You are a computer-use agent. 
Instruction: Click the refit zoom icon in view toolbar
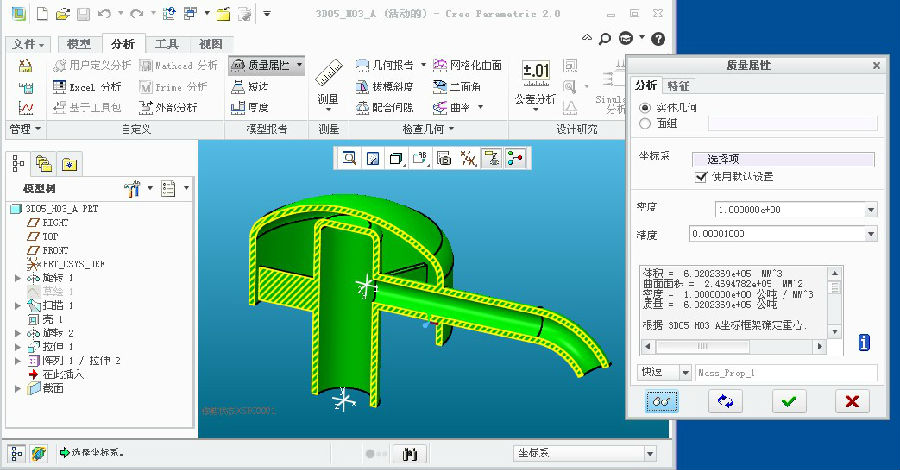(x=349, y=158)
